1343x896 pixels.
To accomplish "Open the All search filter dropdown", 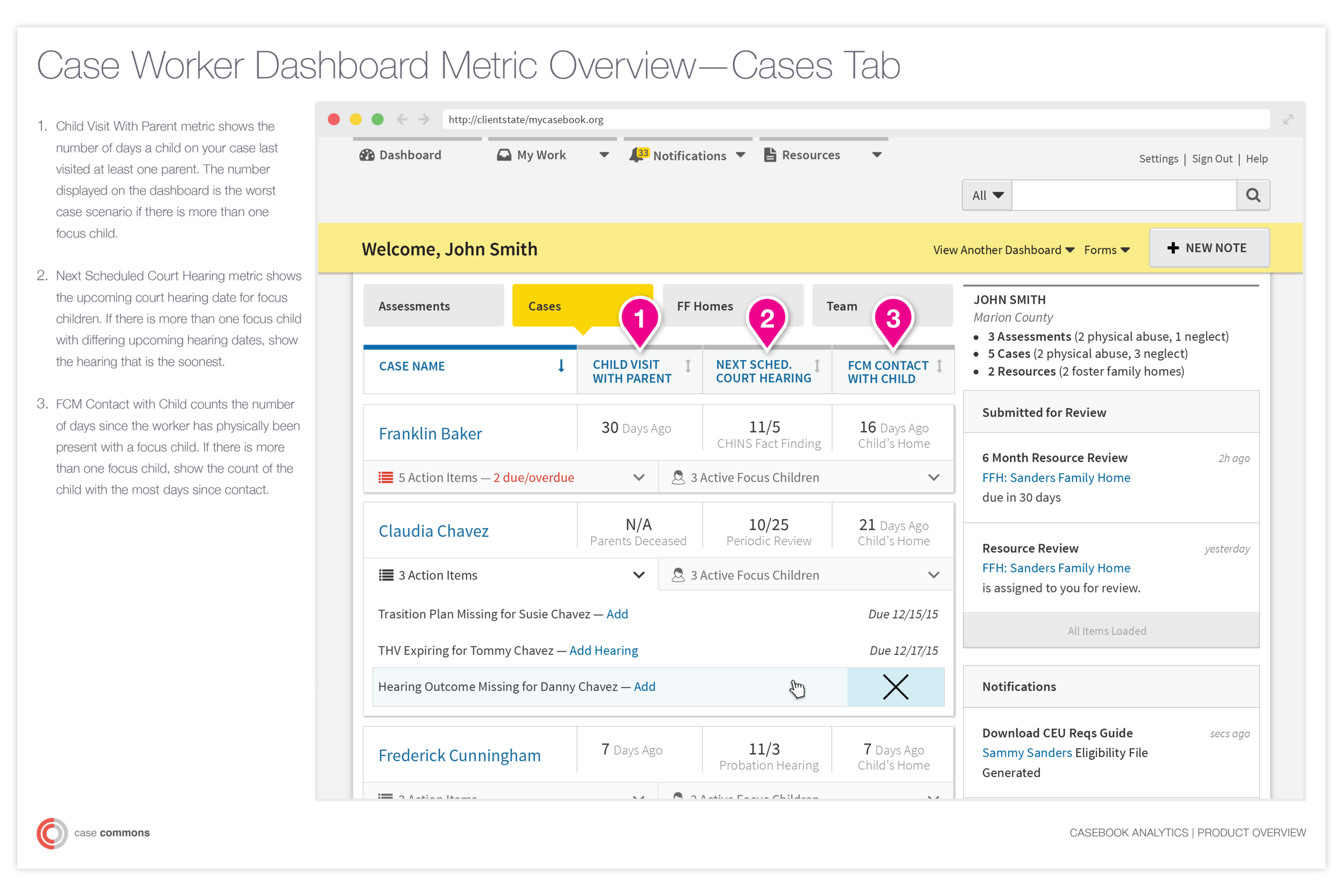I will pos(987,196).
